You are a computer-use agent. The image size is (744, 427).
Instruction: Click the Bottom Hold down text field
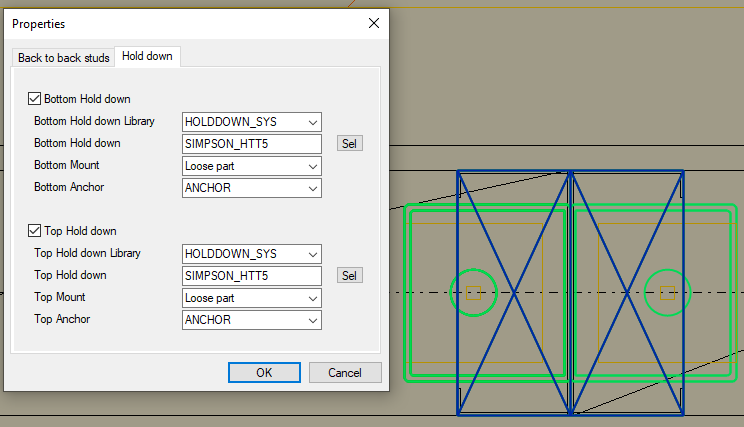[251, 144]
